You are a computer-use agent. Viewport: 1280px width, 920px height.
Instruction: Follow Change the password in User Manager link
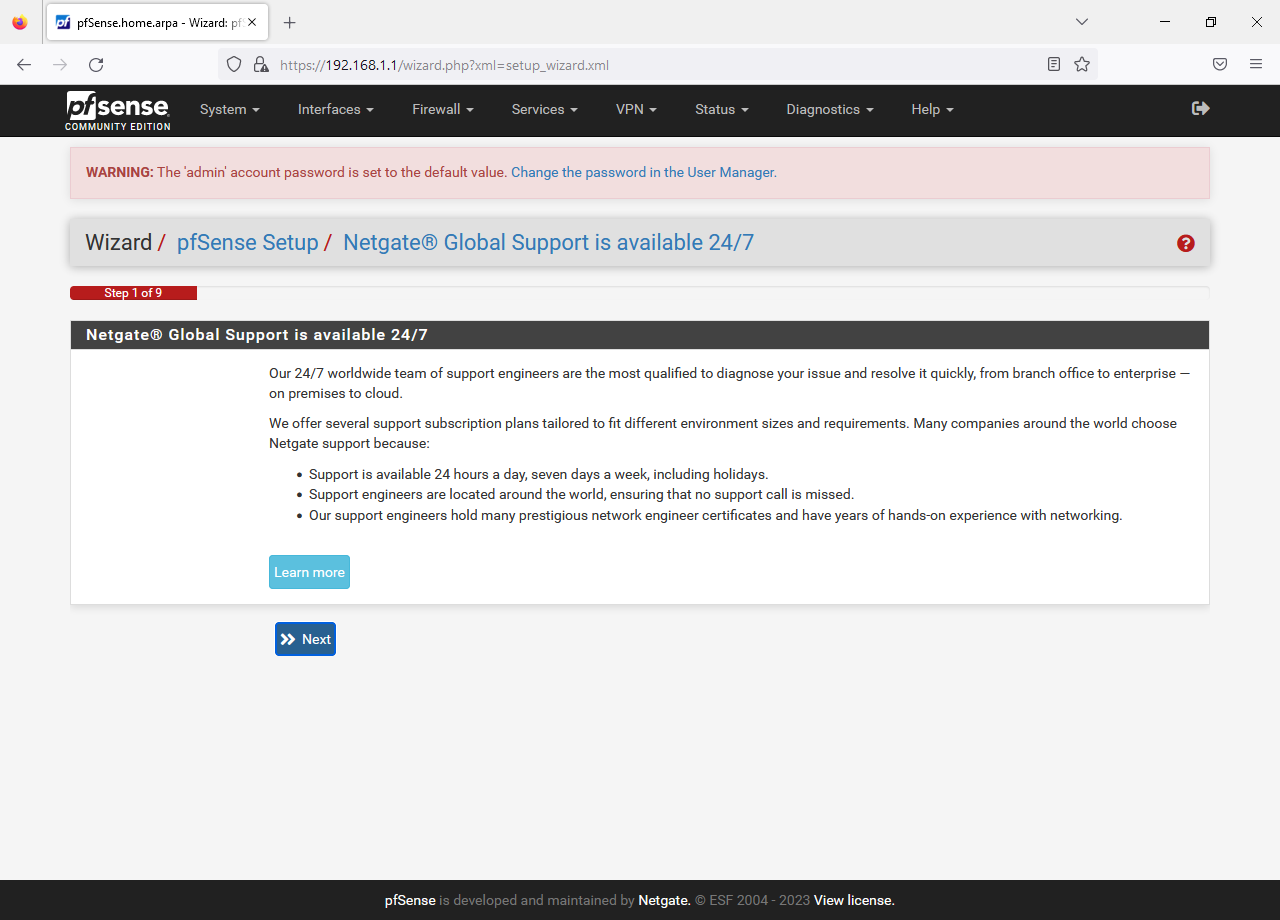pos(644,172)
